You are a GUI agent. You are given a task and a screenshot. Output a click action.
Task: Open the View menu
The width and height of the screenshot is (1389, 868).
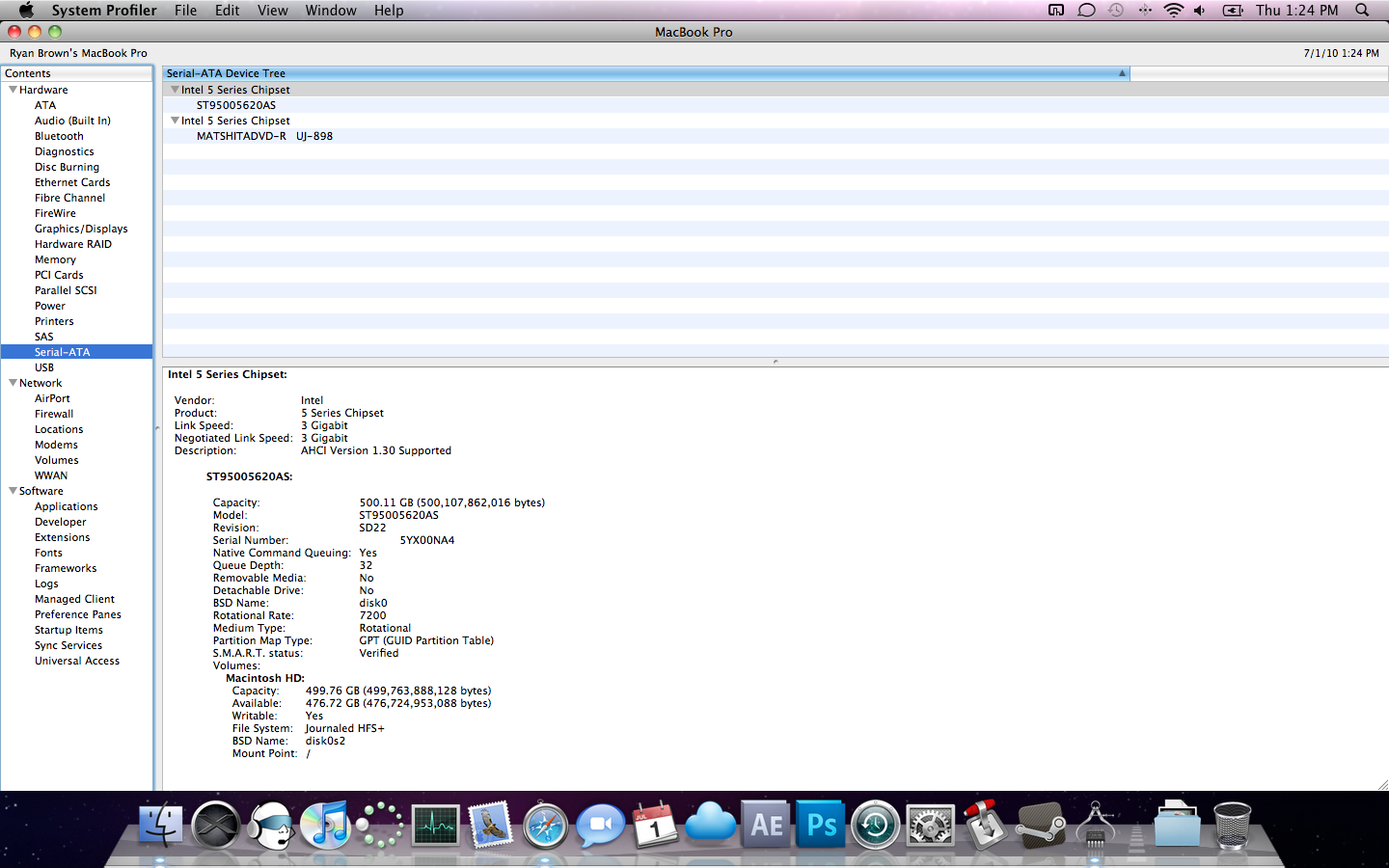pyautogui.click(x=272, y=10)
